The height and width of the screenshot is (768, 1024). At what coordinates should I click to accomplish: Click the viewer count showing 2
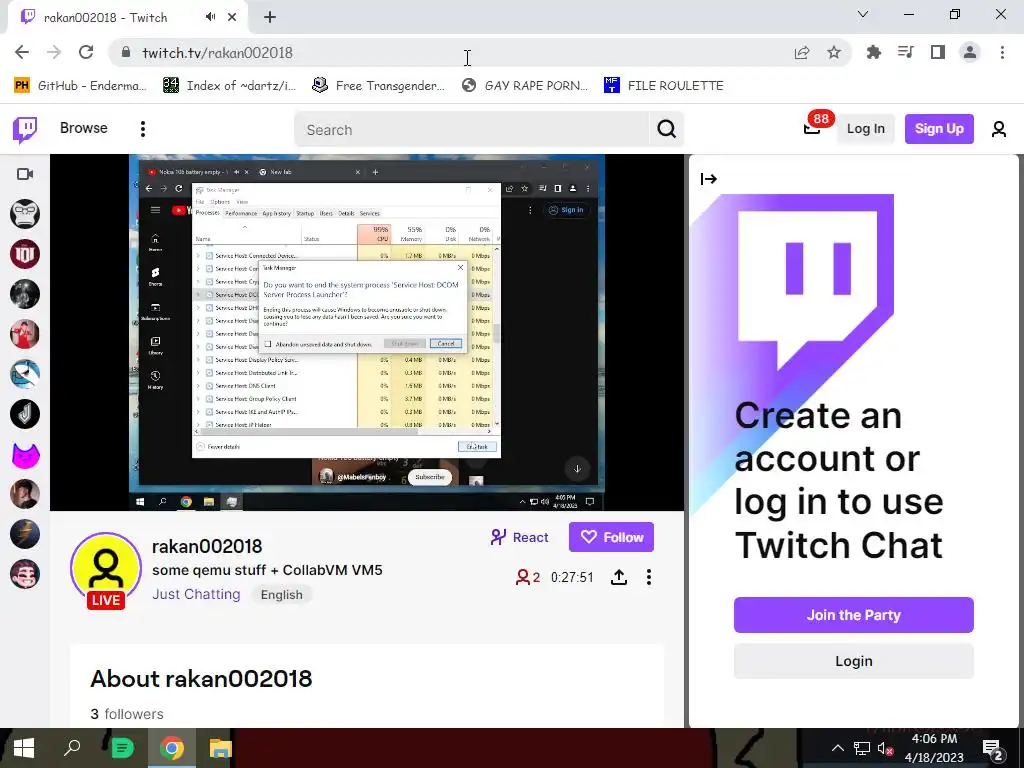click(x=528, y=577)
